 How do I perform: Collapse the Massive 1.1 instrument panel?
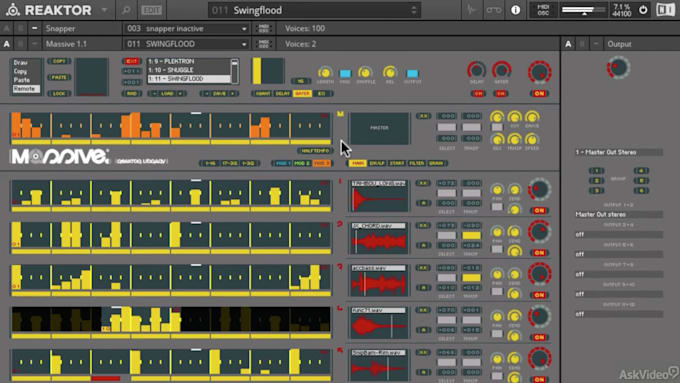[34, 44]
